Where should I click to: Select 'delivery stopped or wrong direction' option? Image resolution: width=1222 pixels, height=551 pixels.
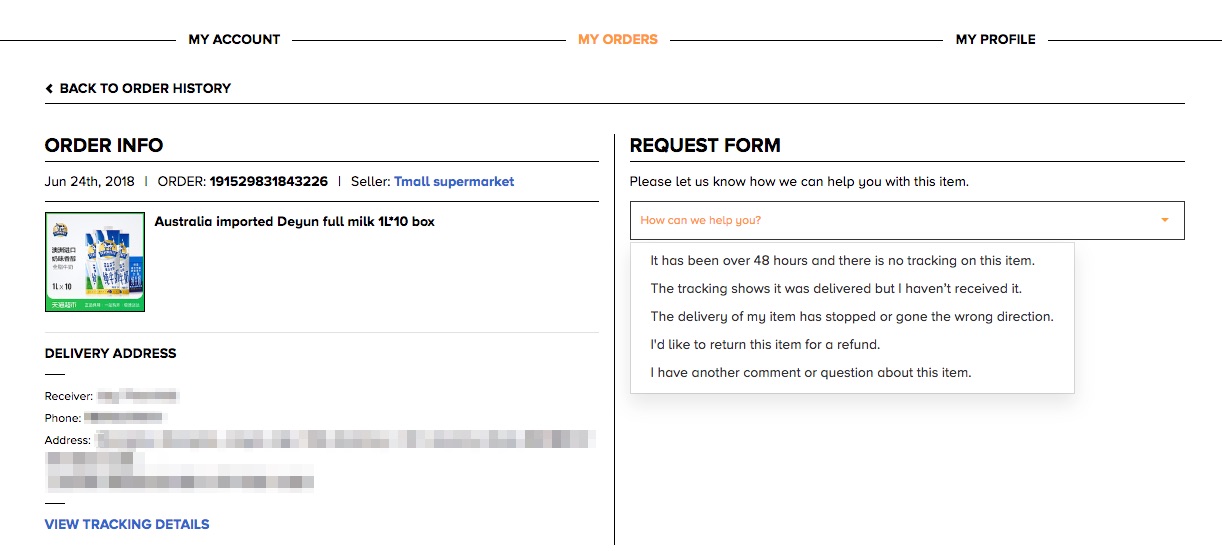click(x=852, y=316)
